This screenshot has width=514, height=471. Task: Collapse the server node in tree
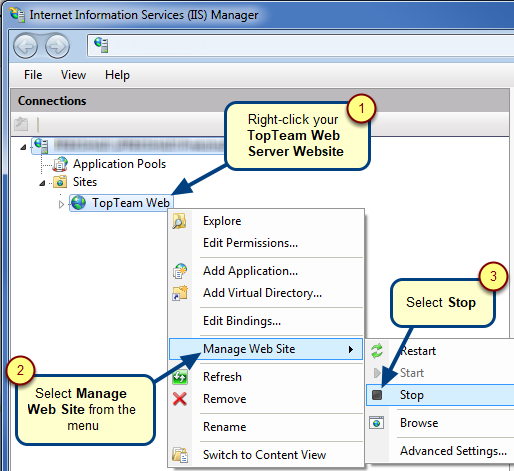tap(23, 147)
